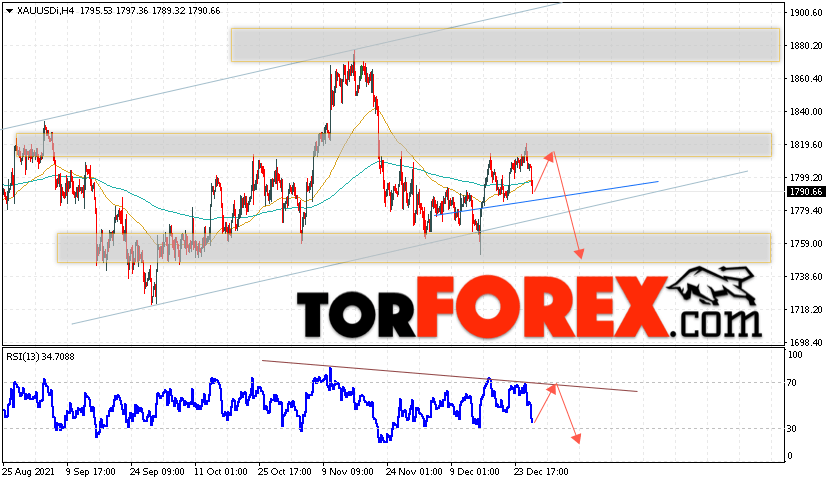
Task: Click the 1900.60 price axis label
Action: coord(805,13)
